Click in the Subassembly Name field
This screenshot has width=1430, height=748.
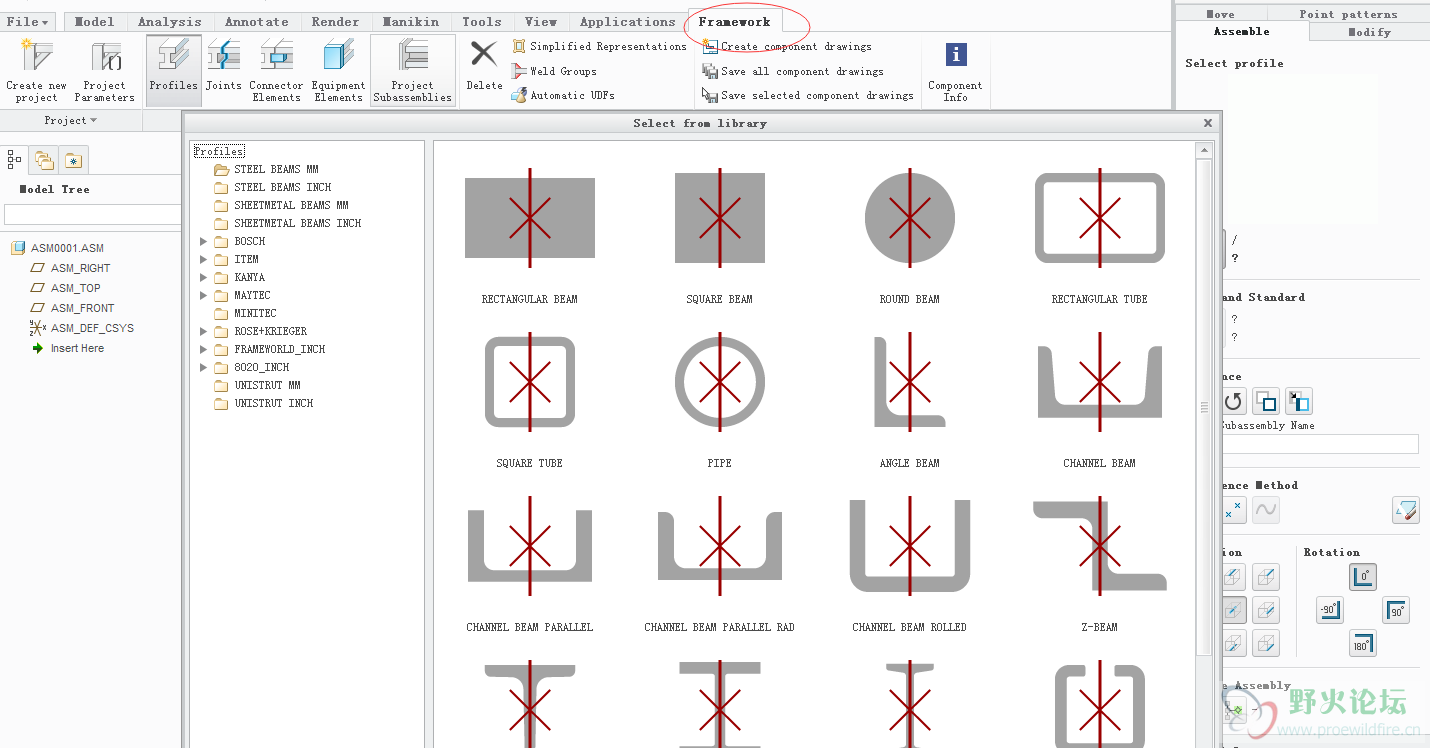(1320, 444)
